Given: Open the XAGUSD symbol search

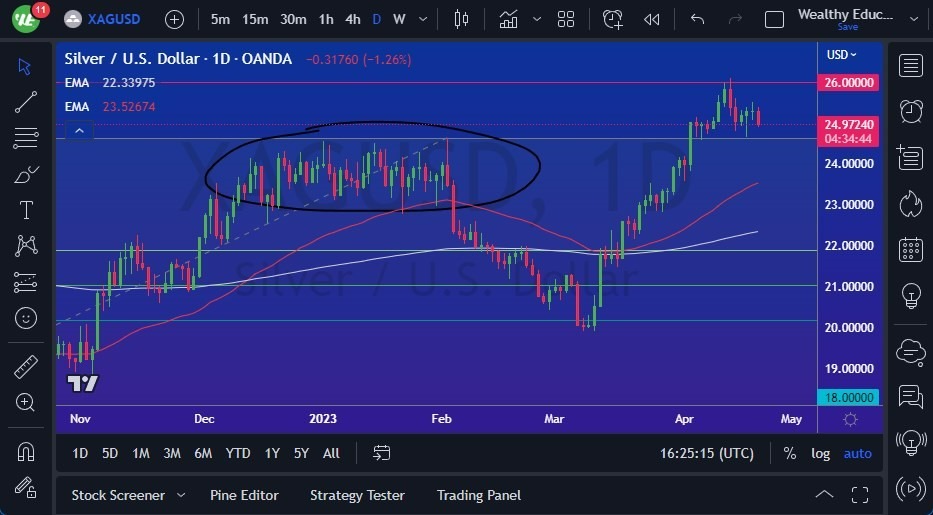Looking at the screenshot, I should 102,20.
